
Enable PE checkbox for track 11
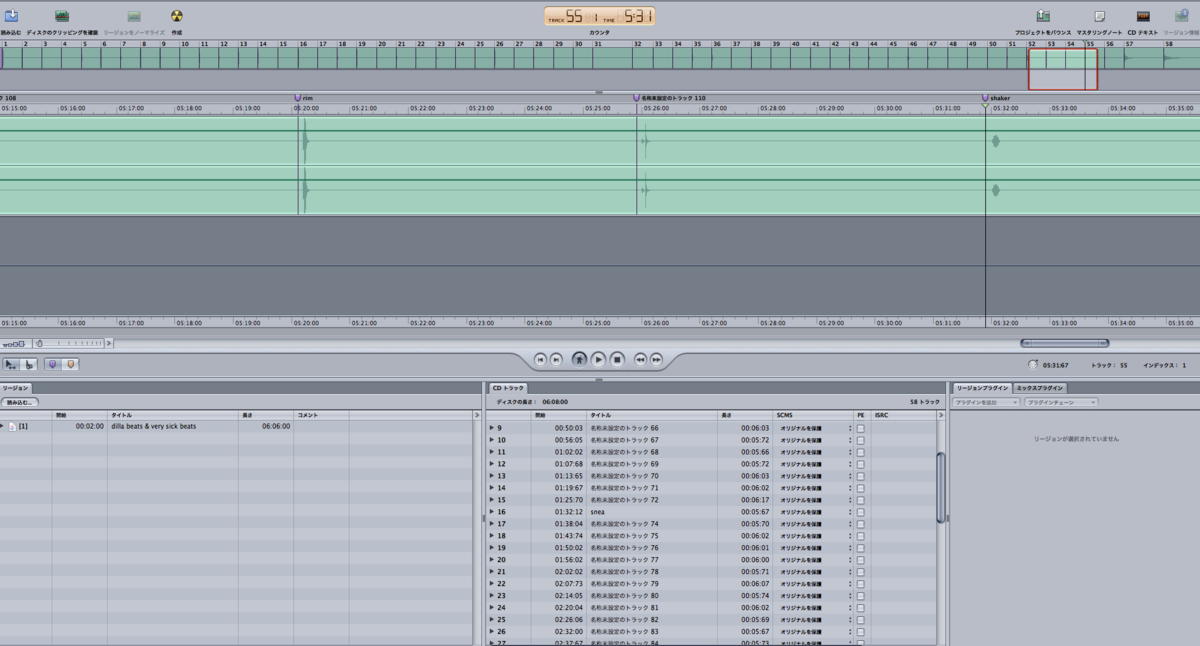pyautogui.click(x=860, y=452)
